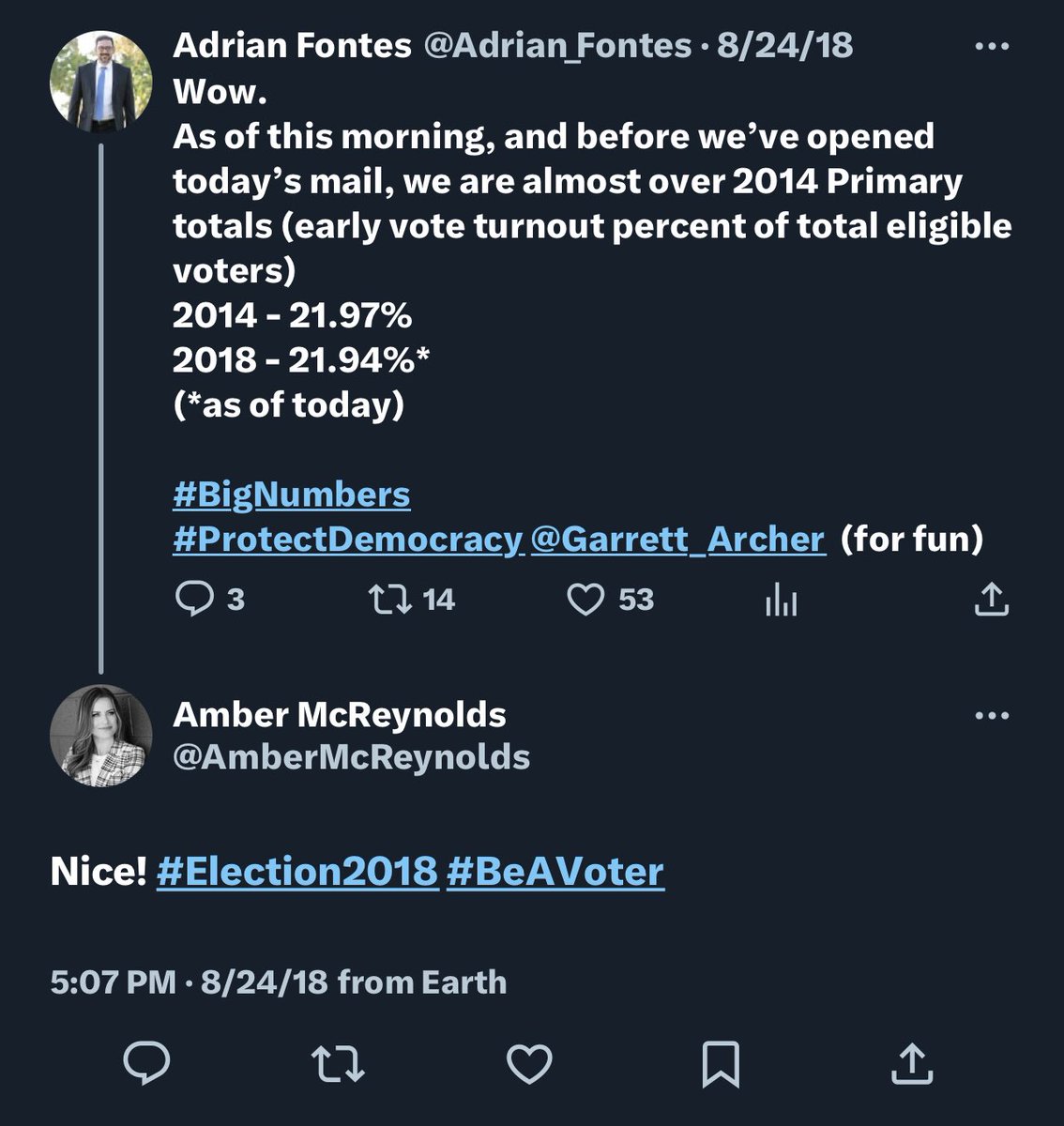Open the #ProtectDemocracy hashtag
Screen dimensions: 1064x1126
[x=347, y=540]
